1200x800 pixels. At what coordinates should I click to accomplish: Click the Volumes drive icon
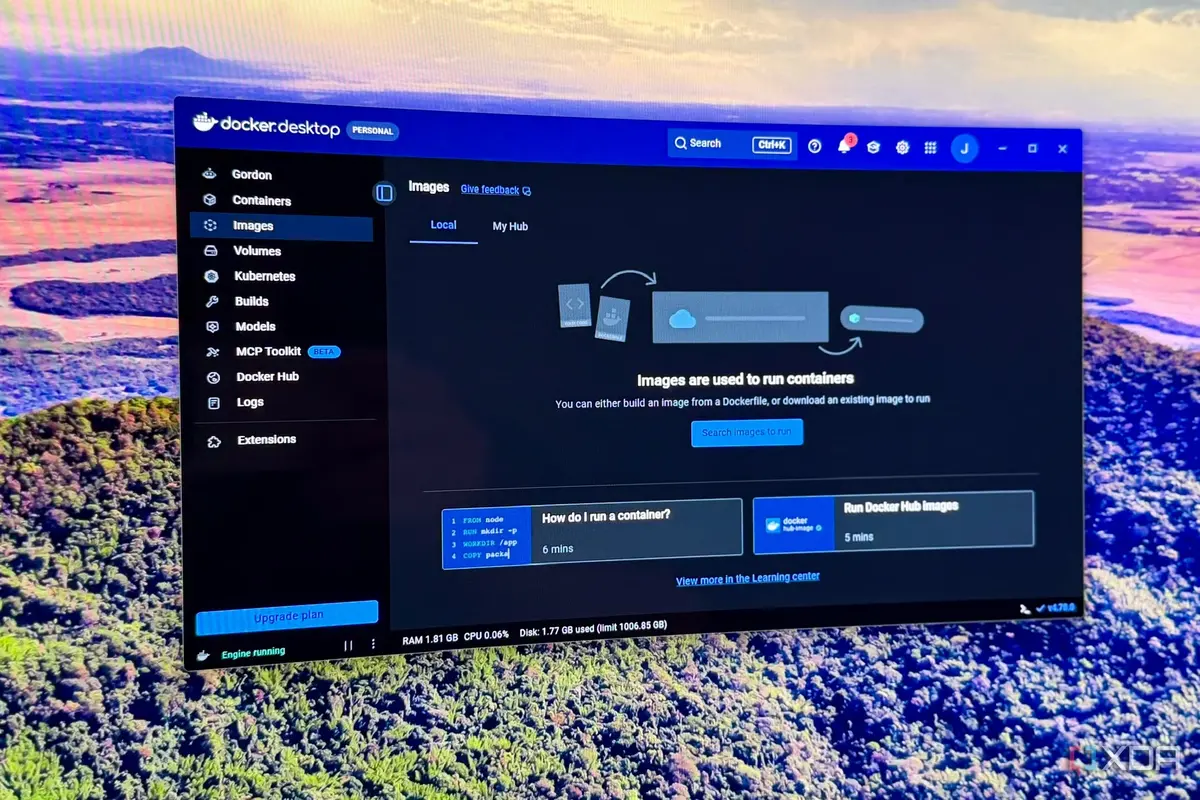[211, 251]
